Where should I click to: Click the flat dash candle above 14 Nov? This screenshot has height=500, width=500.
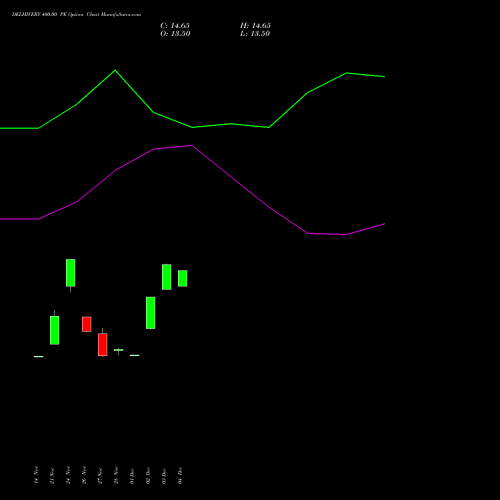[39, 357]
